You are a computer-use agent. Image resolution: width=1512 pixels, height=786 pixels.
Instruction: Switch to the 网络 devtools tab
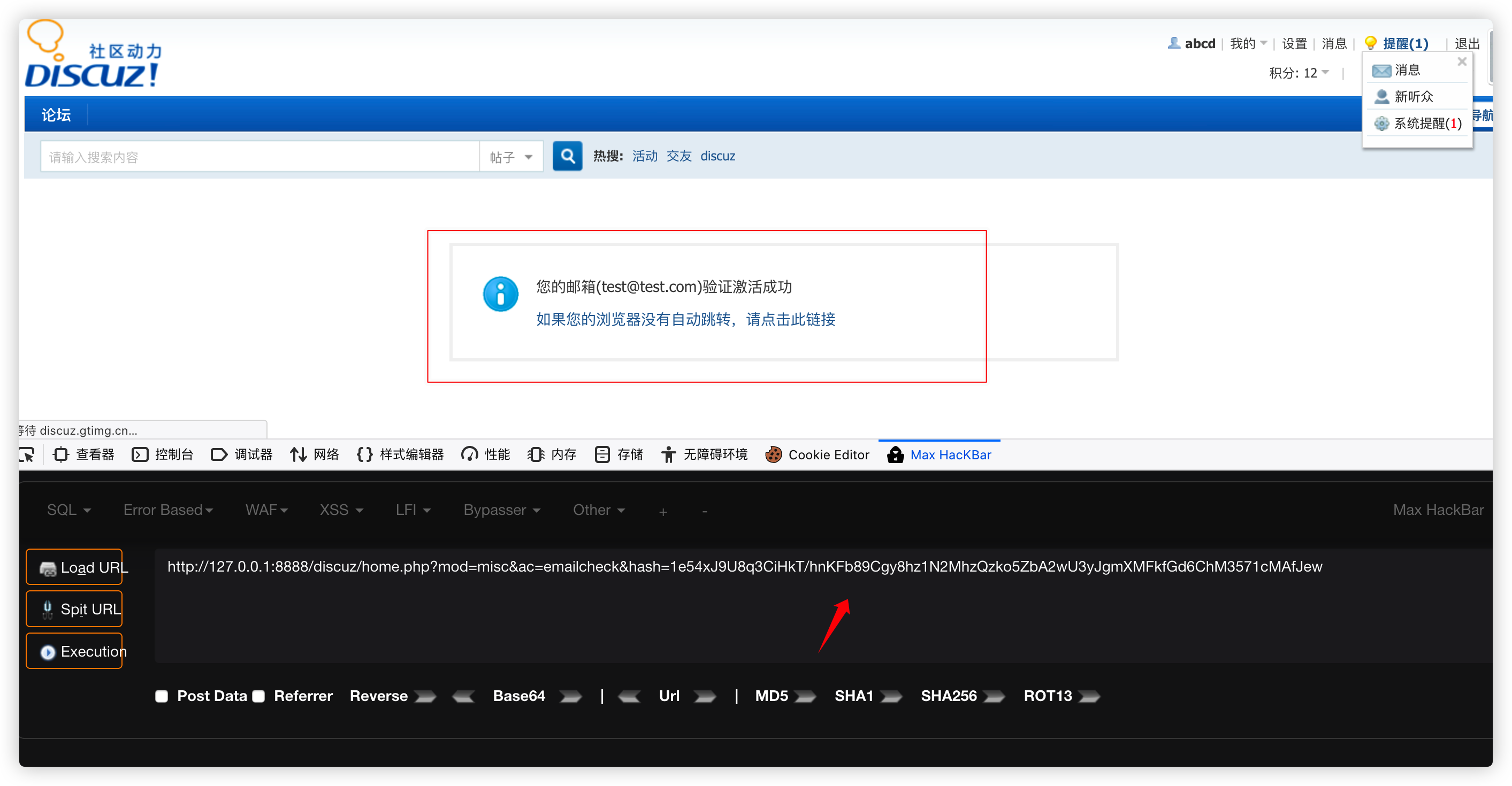(315, 454)
